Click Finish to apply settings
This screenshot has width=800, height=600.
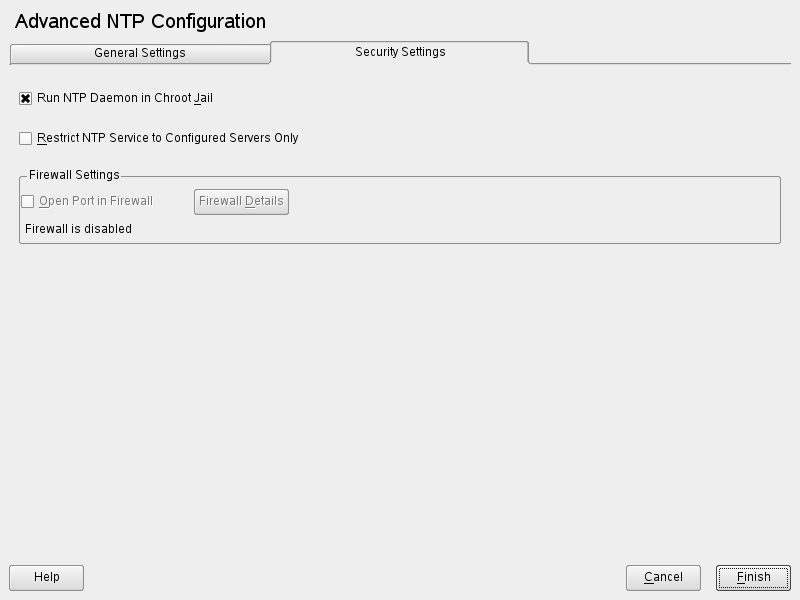tap(753, 577)
